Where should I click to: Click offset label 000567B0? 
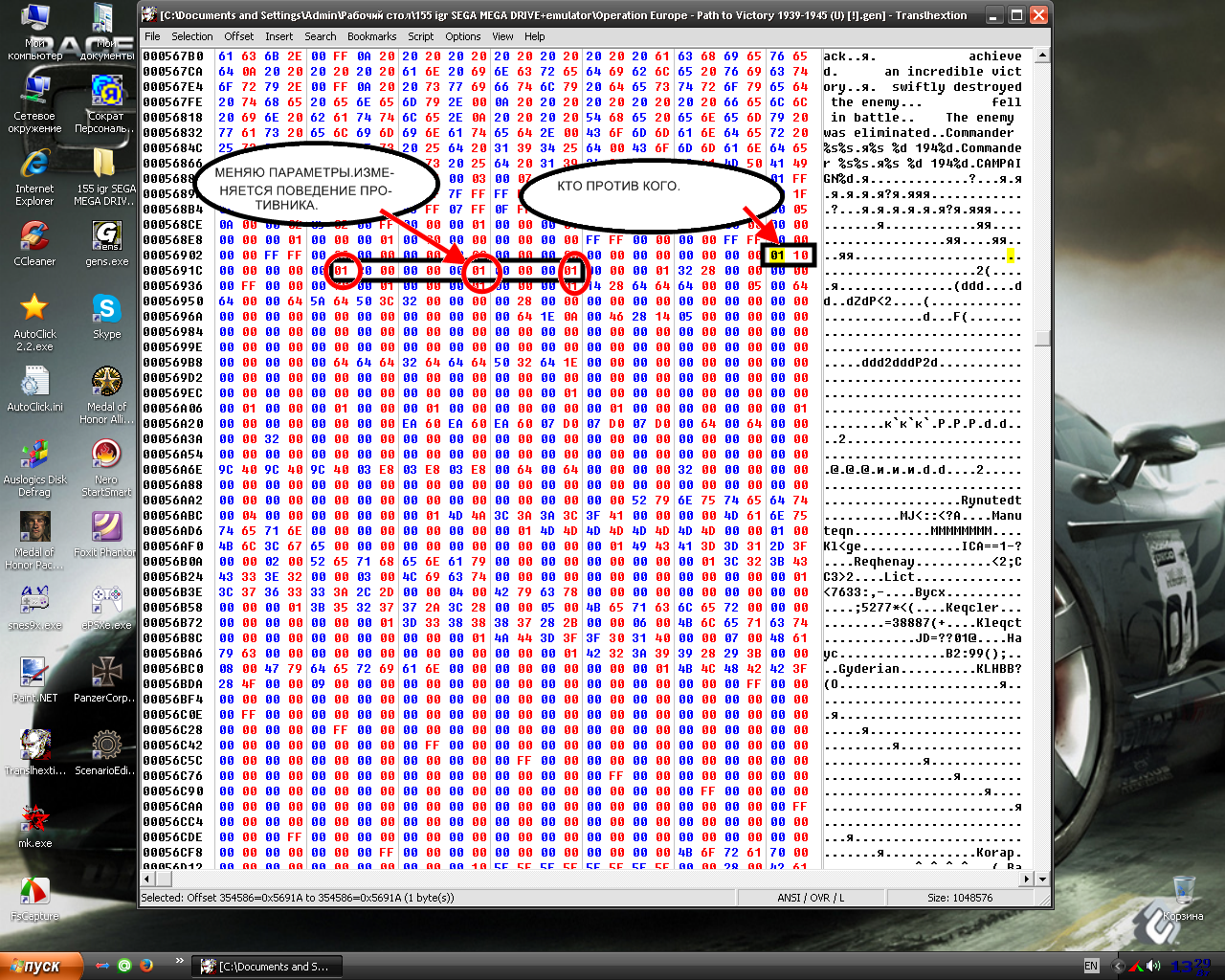click(173, 56)
